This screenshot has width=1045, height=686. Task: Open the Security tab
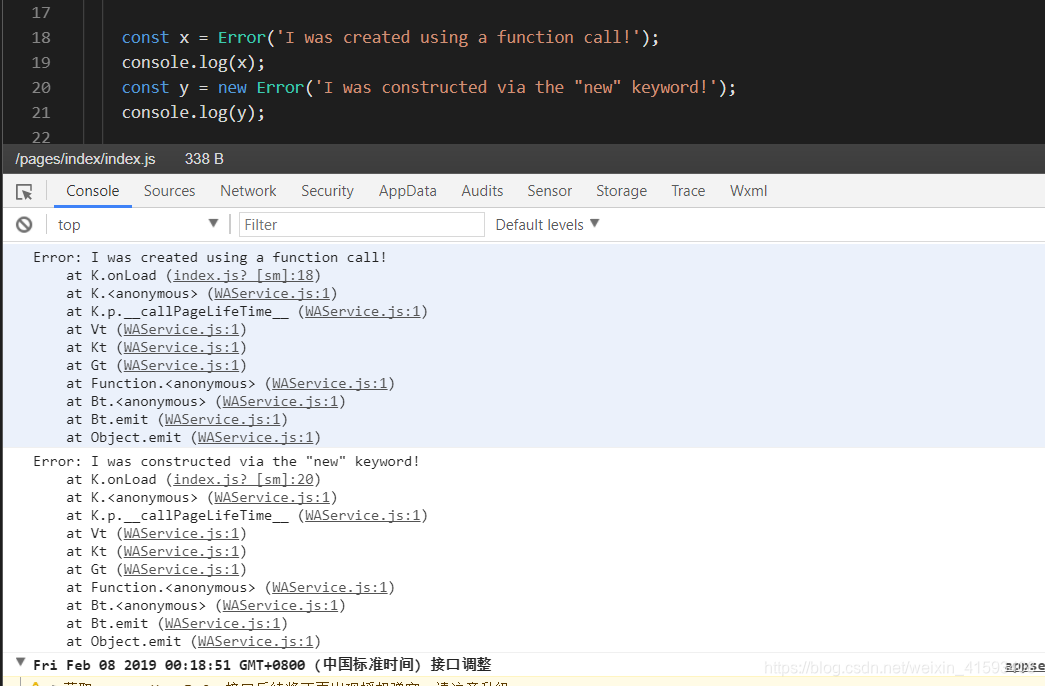pos(327,190)
